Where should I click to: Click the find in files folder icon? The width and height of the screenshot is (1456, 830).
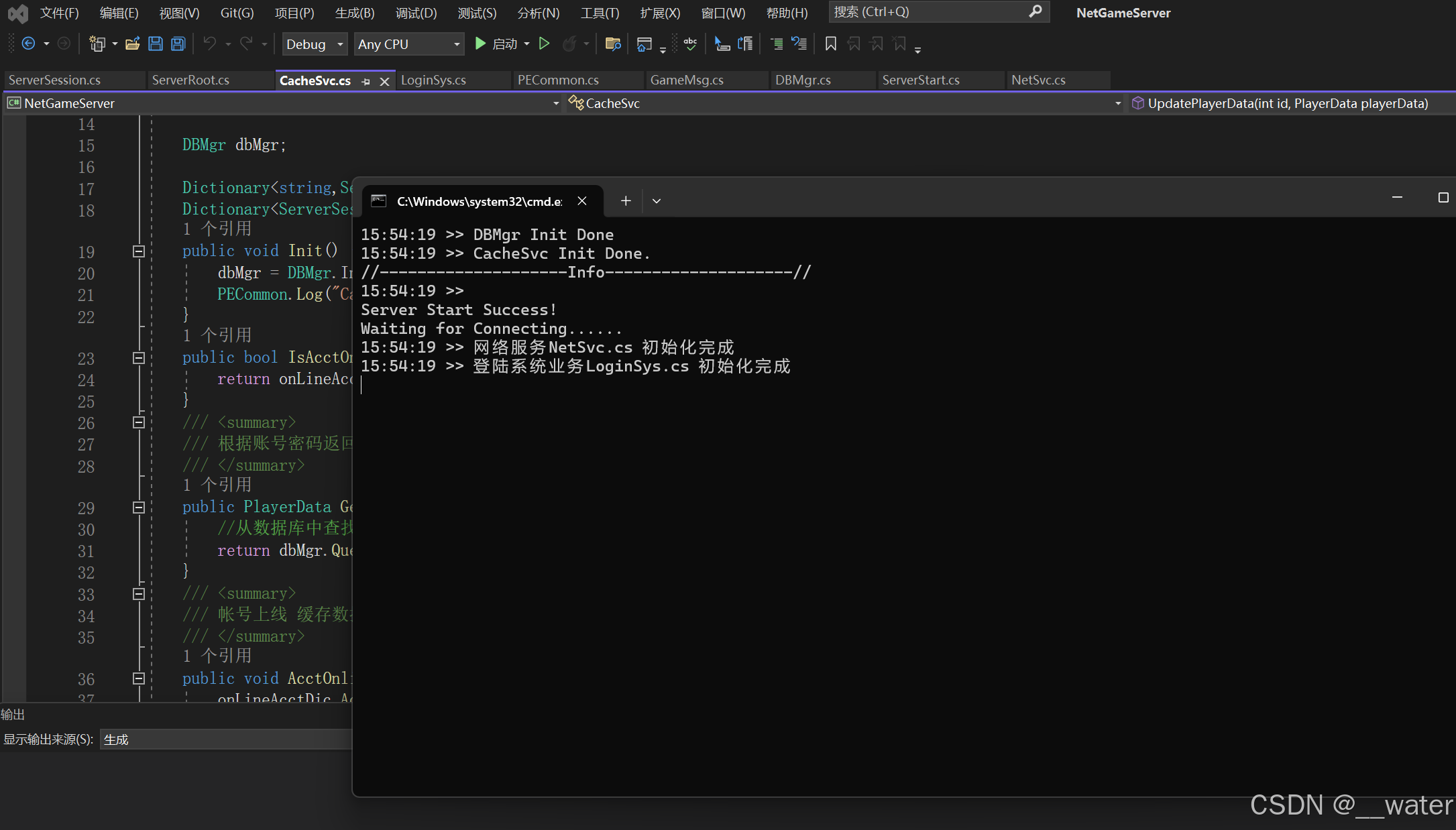tap(612, 44)
